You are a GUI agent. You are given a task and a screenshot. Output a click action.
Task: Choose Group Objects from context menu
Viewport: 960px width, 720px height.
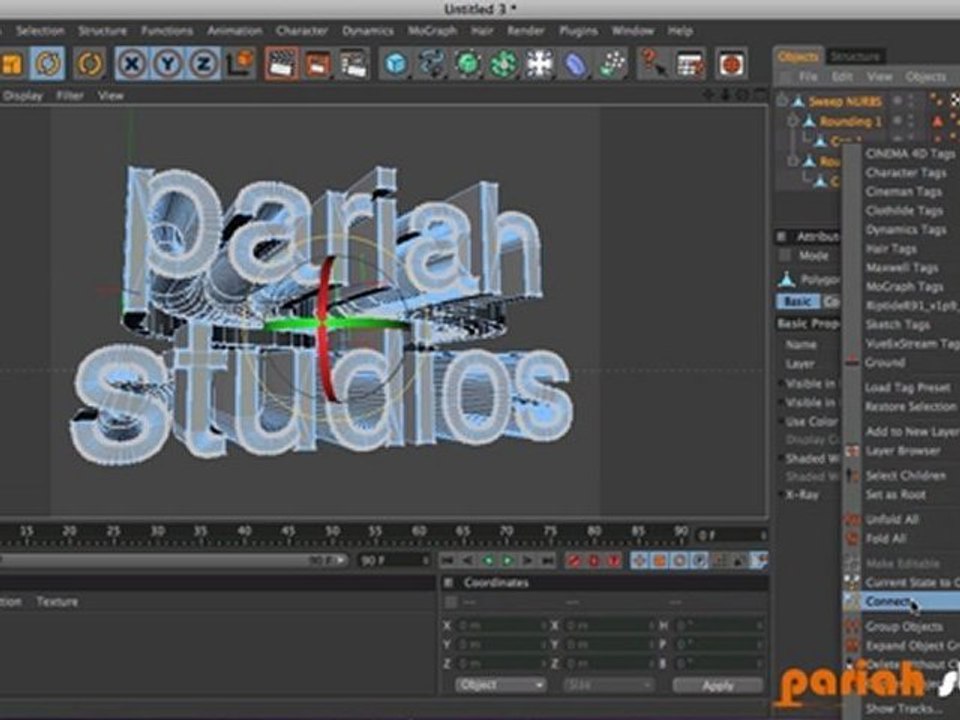pyautogui.click(x=904, y=626)
